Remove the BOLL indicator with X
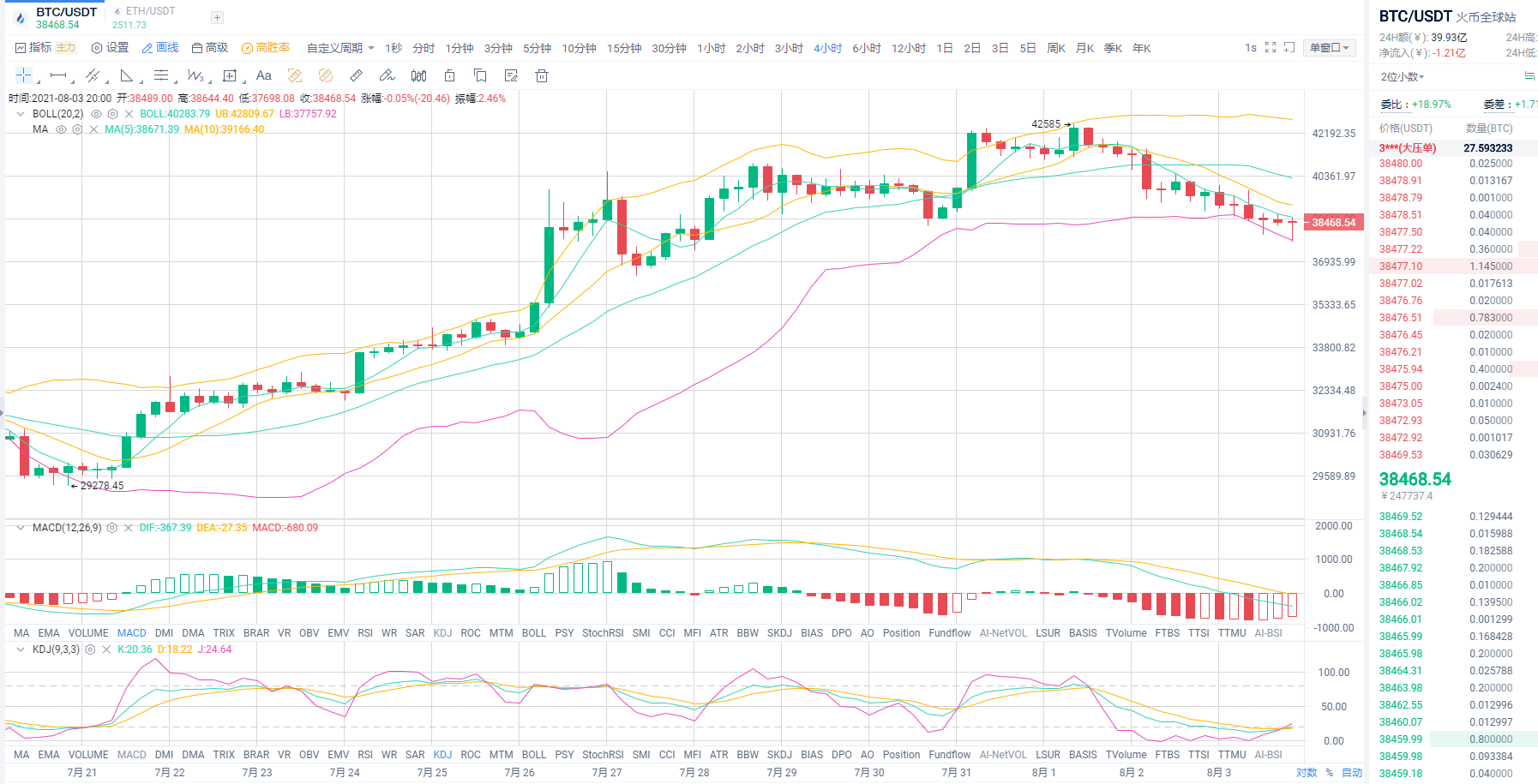The image size is (1538, 784). [129, 114]
